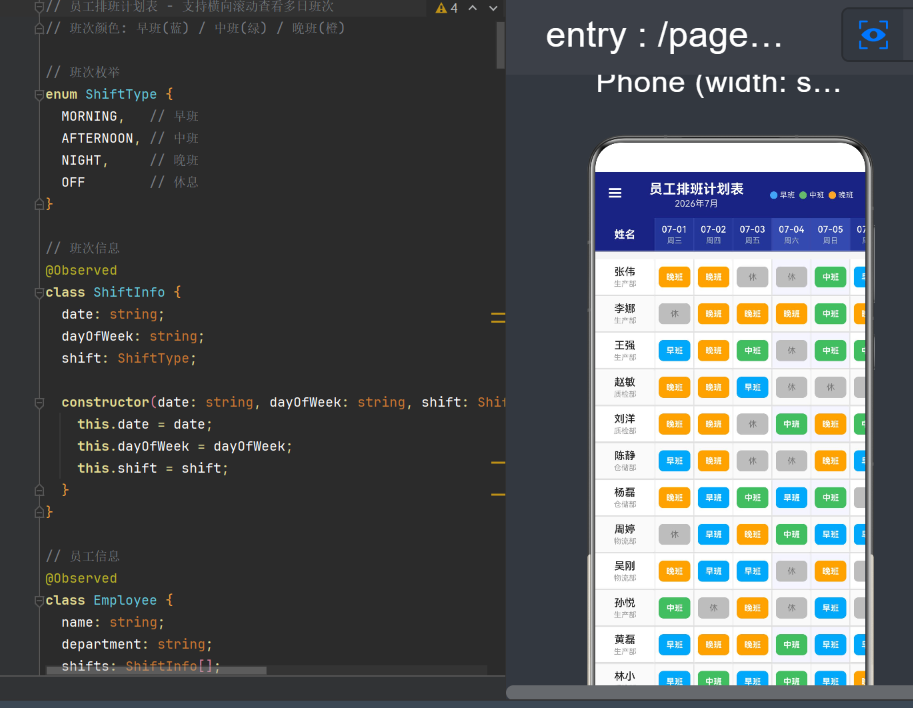This screenshot has height=708, width=913.
Task: Click the constructor keyword in ShiftInfo
Action: (x=105, y=402)
